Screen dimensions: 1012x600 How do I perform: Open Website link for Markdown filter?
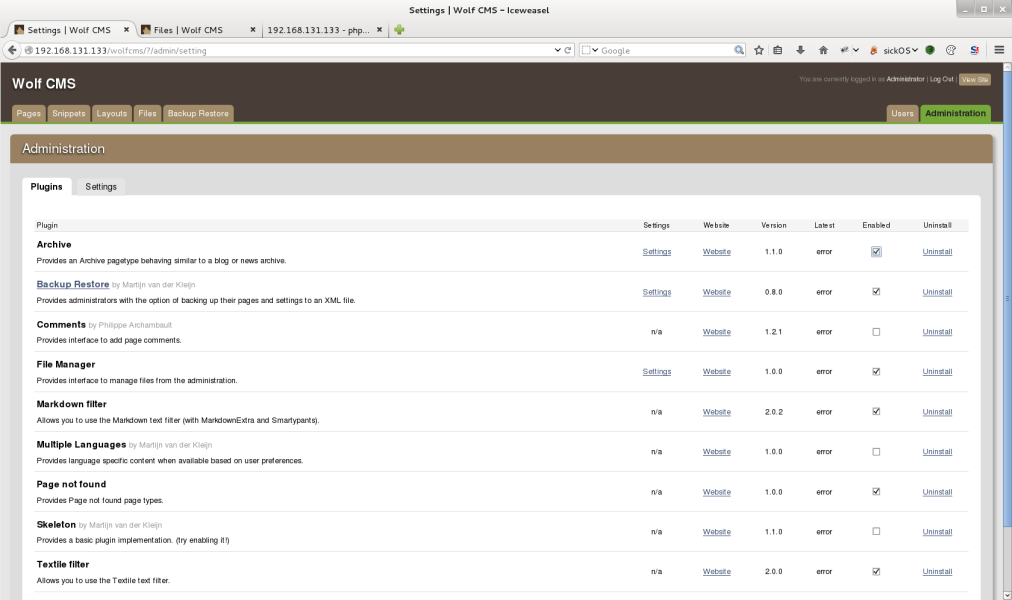point(716,412)
